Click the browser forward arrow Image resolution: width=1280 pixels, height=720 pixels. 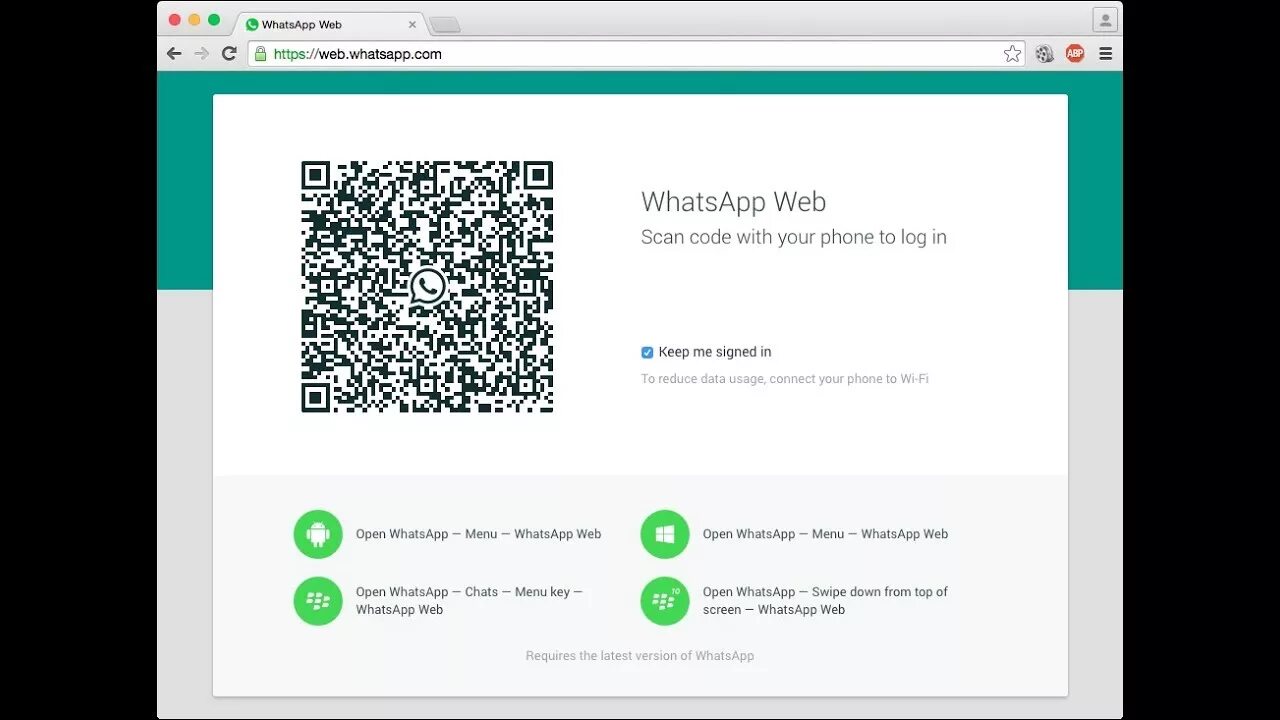click(x=201, y=54)
